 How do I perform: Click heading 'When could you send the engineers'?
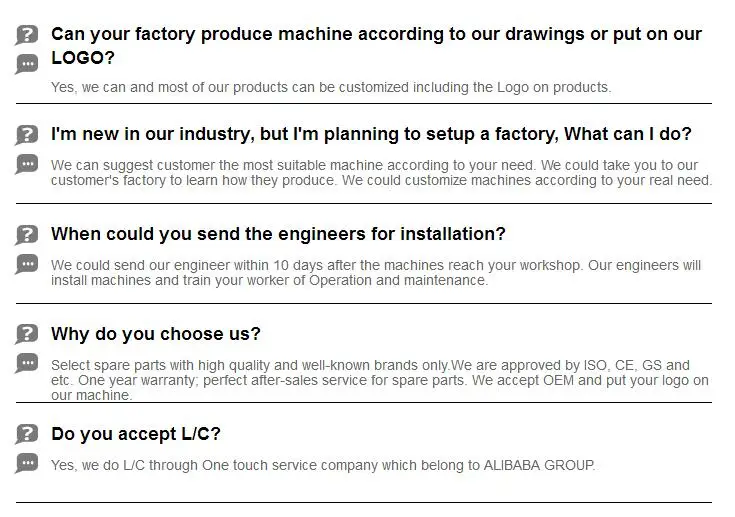click(278, 234)
